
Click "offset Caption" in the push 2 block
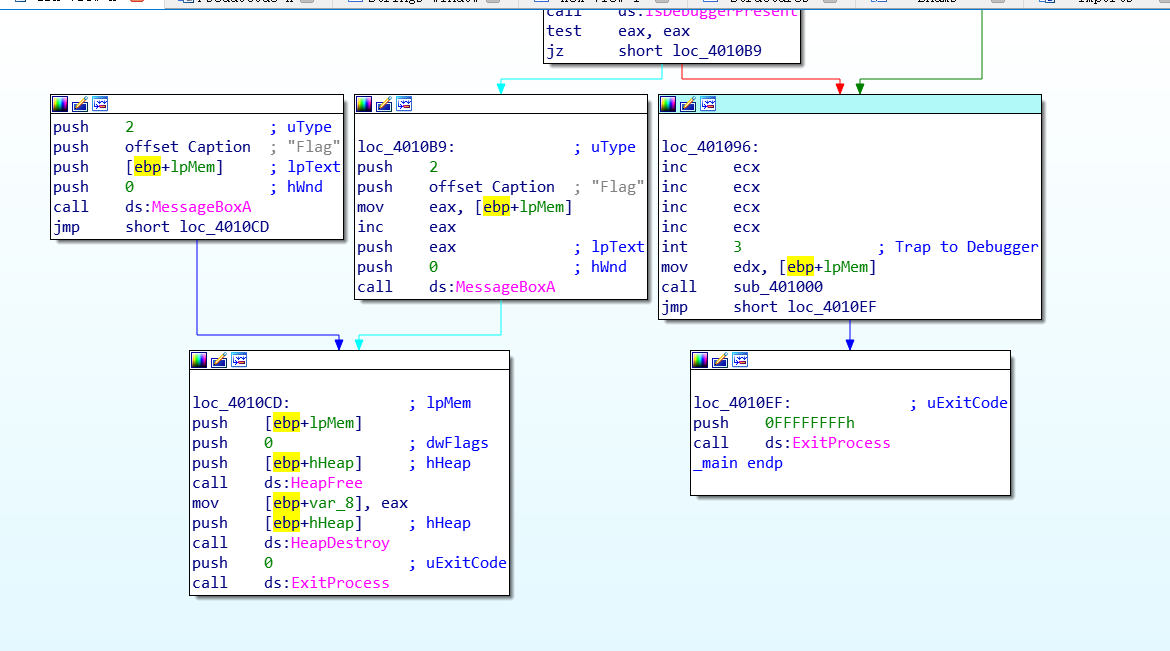[188, 147]
